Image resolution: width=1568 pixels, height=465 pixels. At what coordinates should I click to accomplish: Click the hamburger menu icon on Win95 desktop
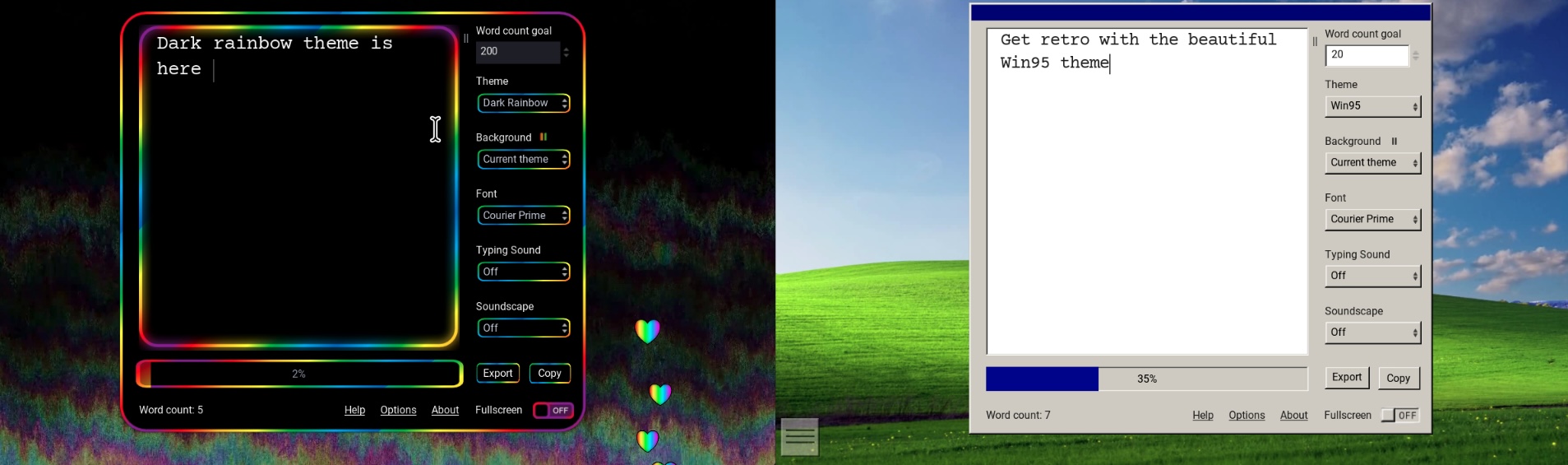[799, 437]
